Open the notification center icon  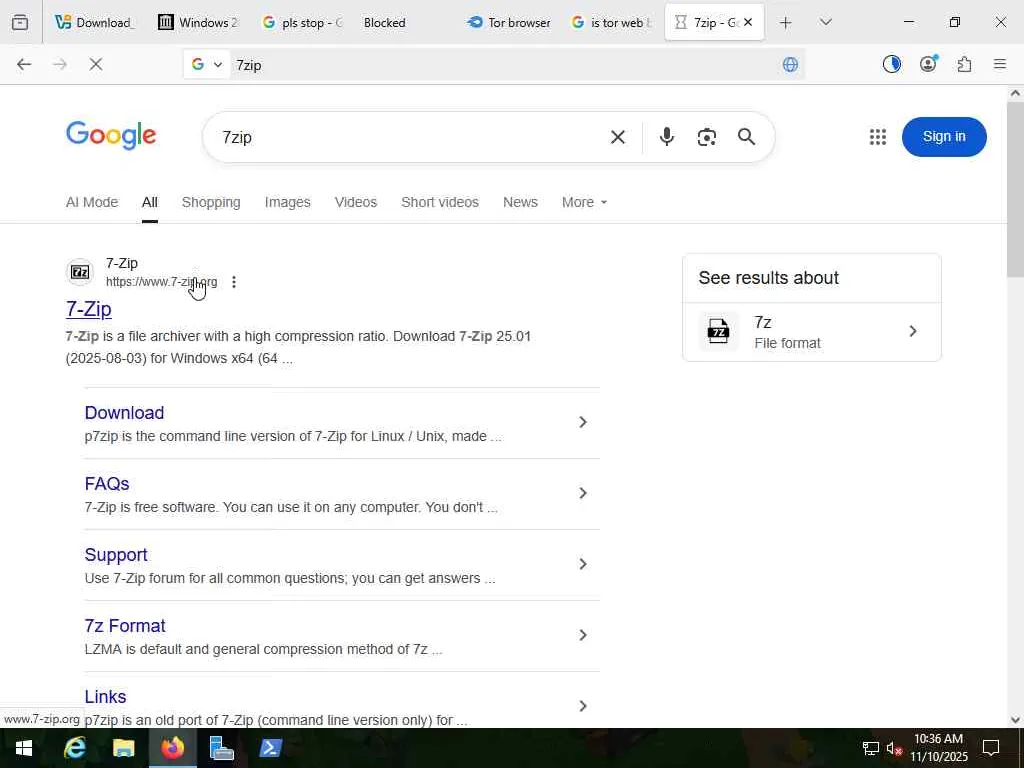click(x=991, y=748)
